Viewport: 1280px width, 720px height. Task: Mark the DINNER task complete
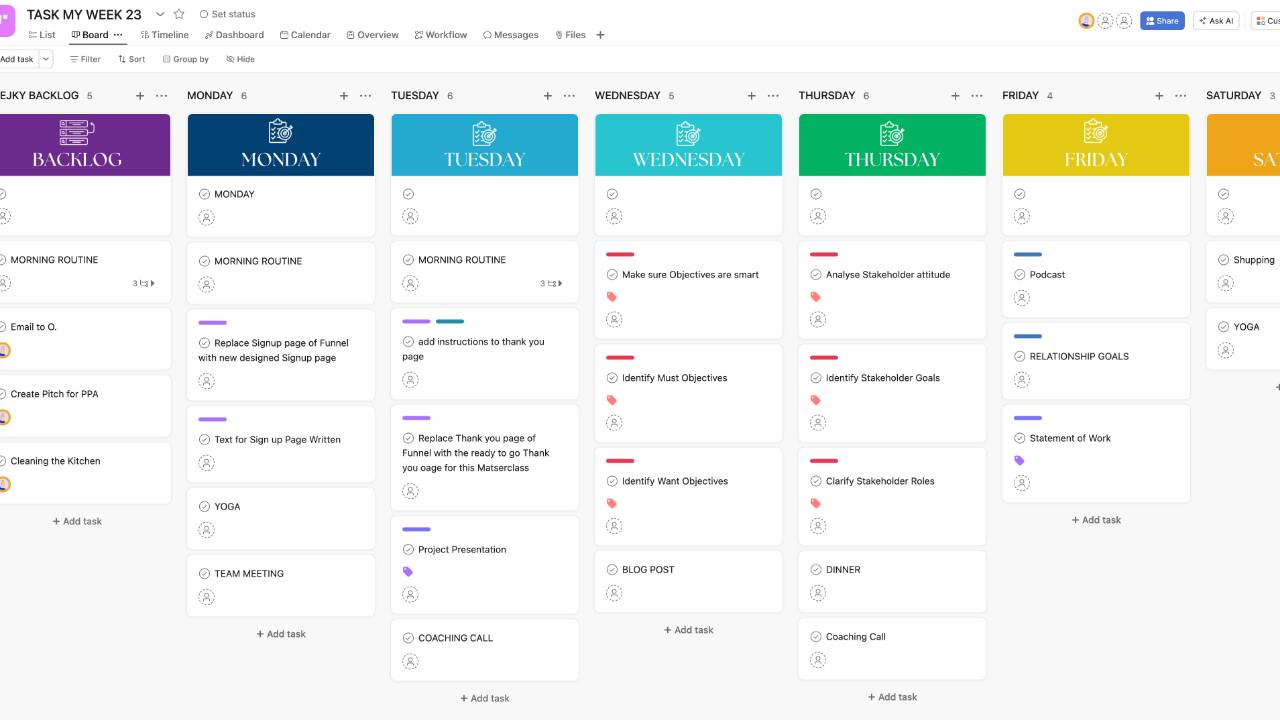coord(817,569)
